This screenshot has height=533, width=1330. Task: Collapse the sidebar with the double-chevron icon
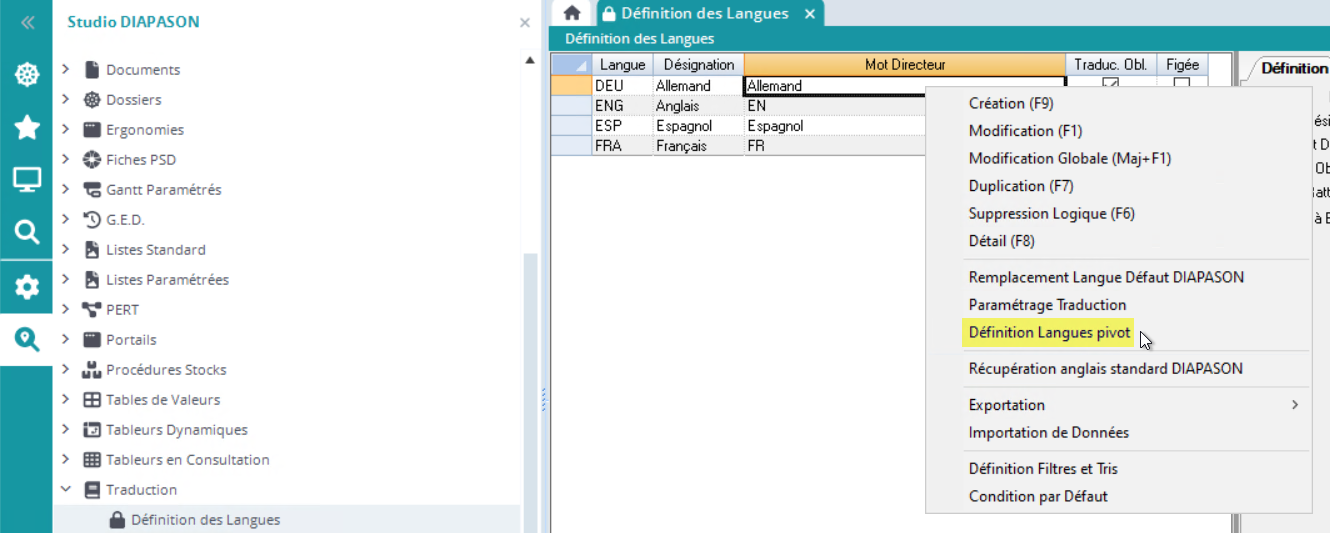[x=27, y=22]
